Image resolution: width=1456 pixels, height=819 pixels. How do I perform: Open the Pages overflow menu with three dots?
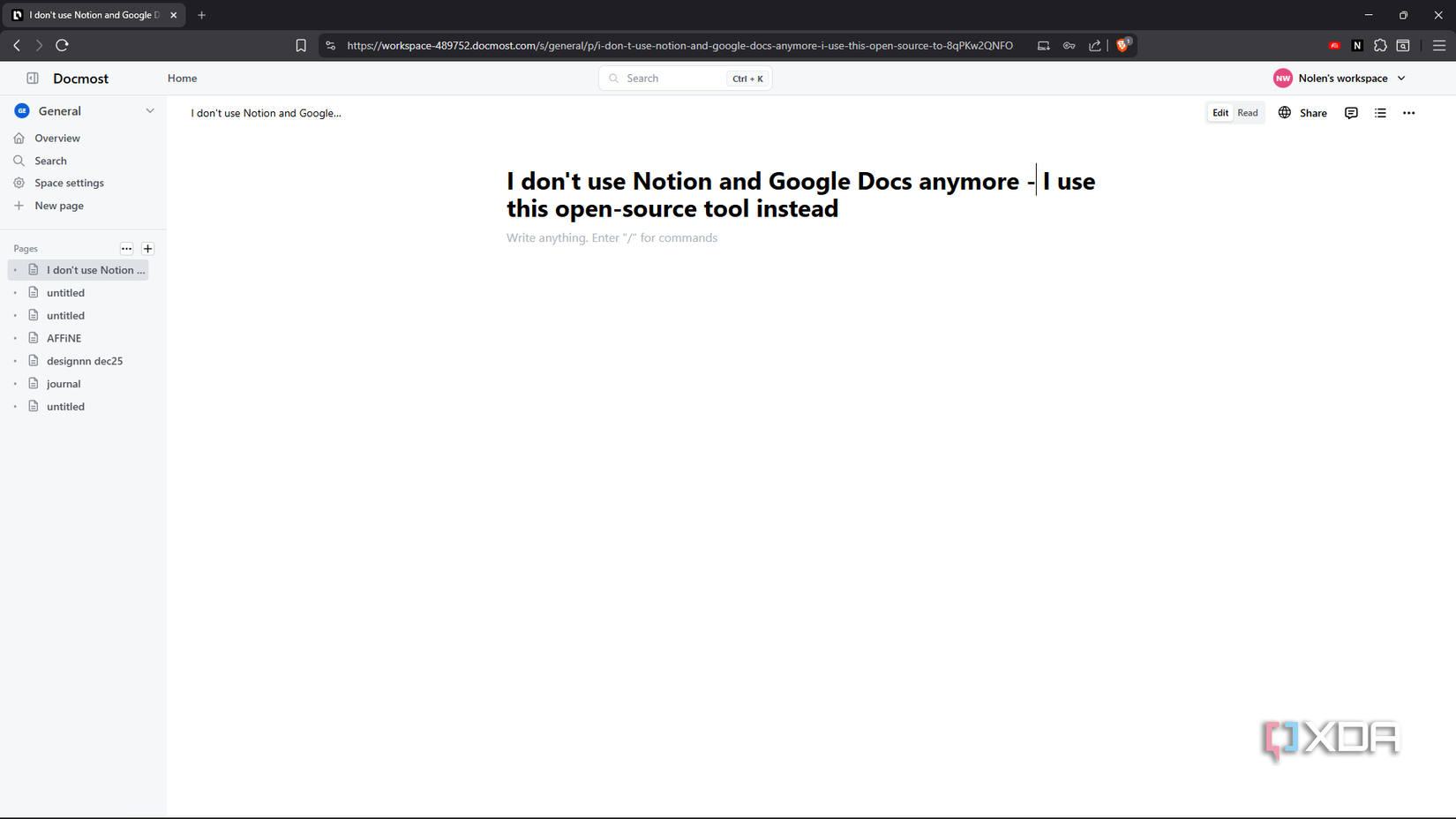pyautogui.click(x=126, y=248)
